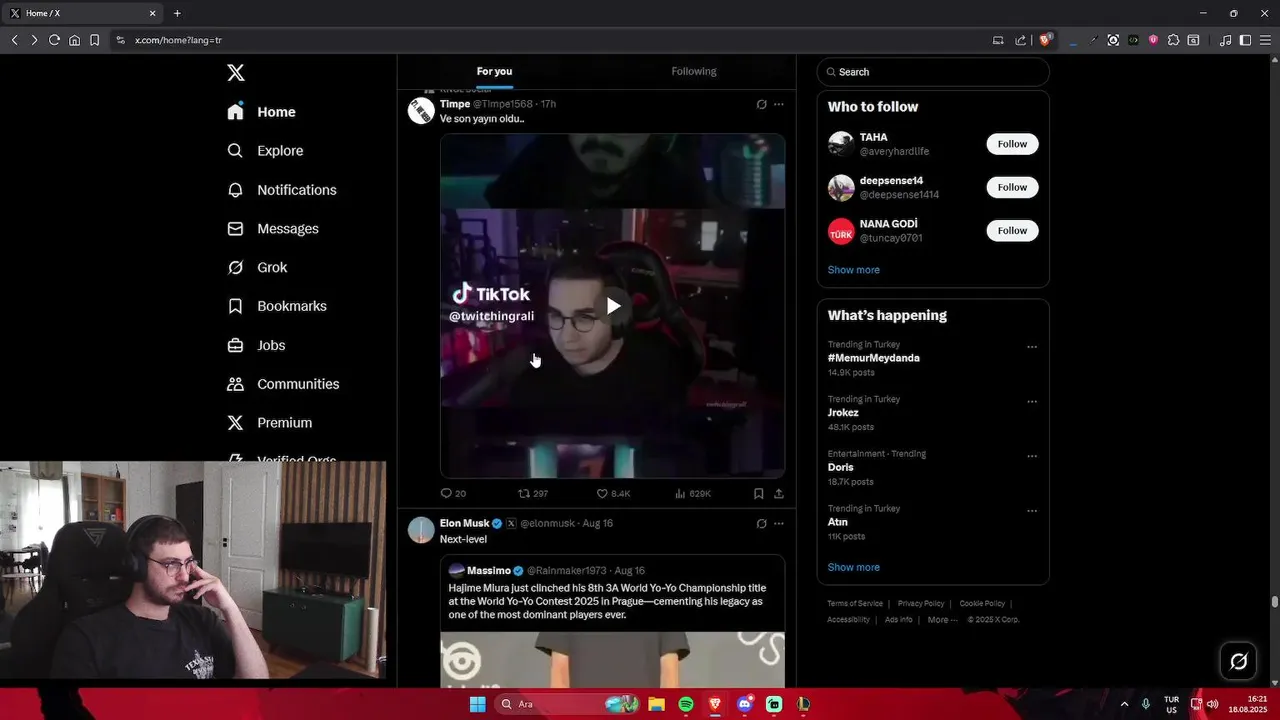Open File Explorer from the taskbar
Screen dimensions: 1280x720
(657, 704)
